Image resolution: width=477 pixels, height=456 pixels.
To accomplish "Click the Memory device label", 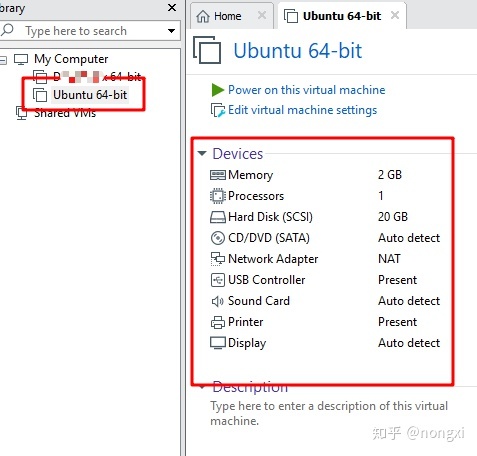I will click(251, 175).
